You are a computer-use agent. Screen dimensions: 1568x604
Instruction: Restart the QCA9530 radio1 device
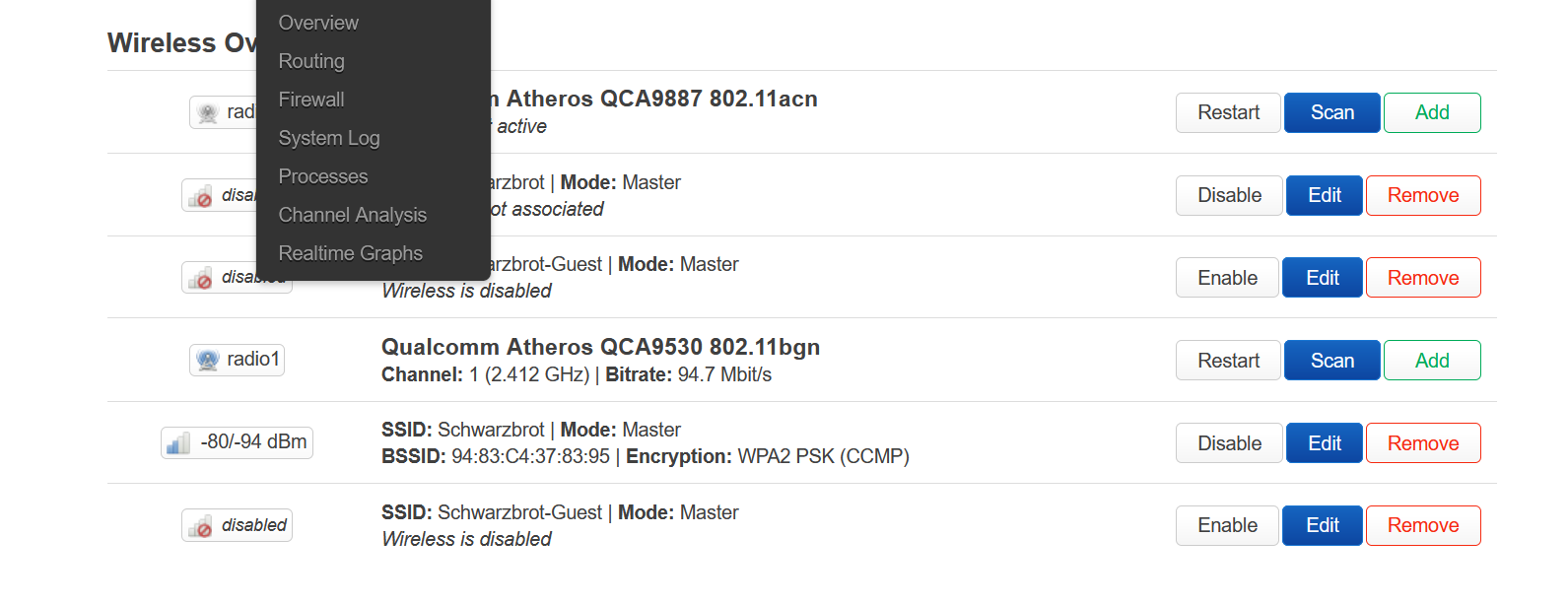[1228, 361]
